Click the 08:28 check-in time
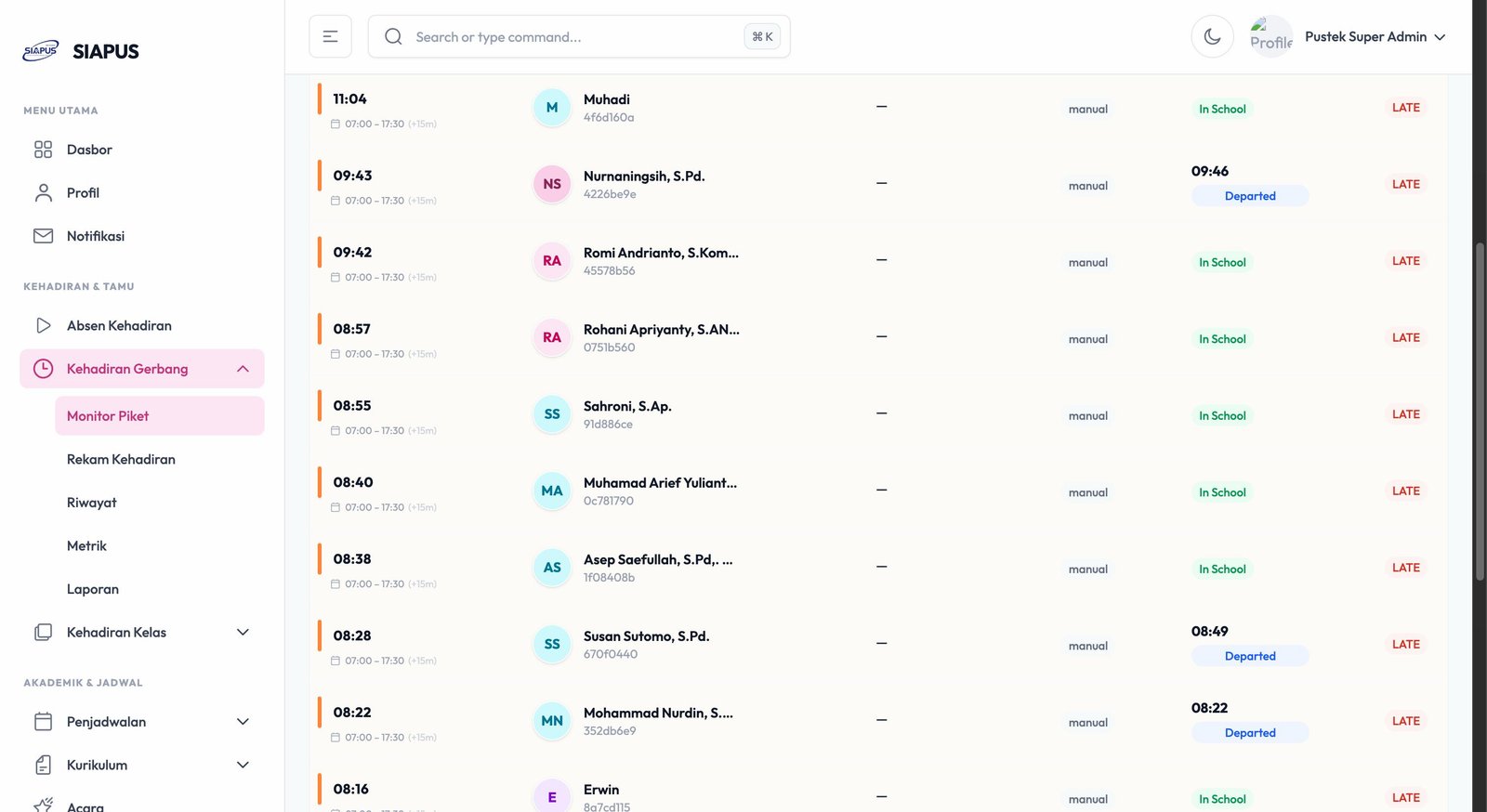Viewport: 1487px width, 812px height. [x=352, y=635]
